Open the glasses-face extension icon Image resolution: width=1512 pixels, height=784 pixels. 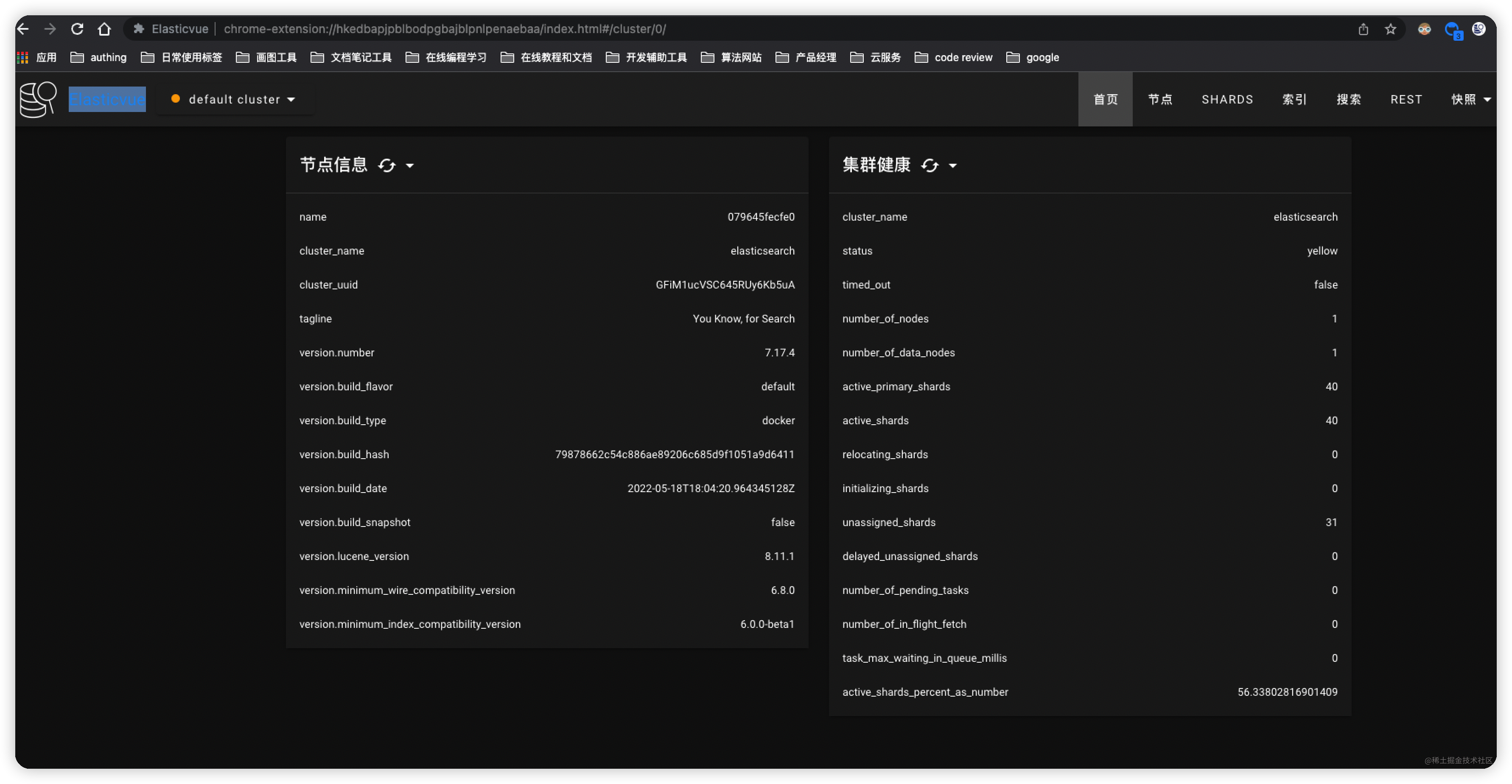pos(1424,29)
